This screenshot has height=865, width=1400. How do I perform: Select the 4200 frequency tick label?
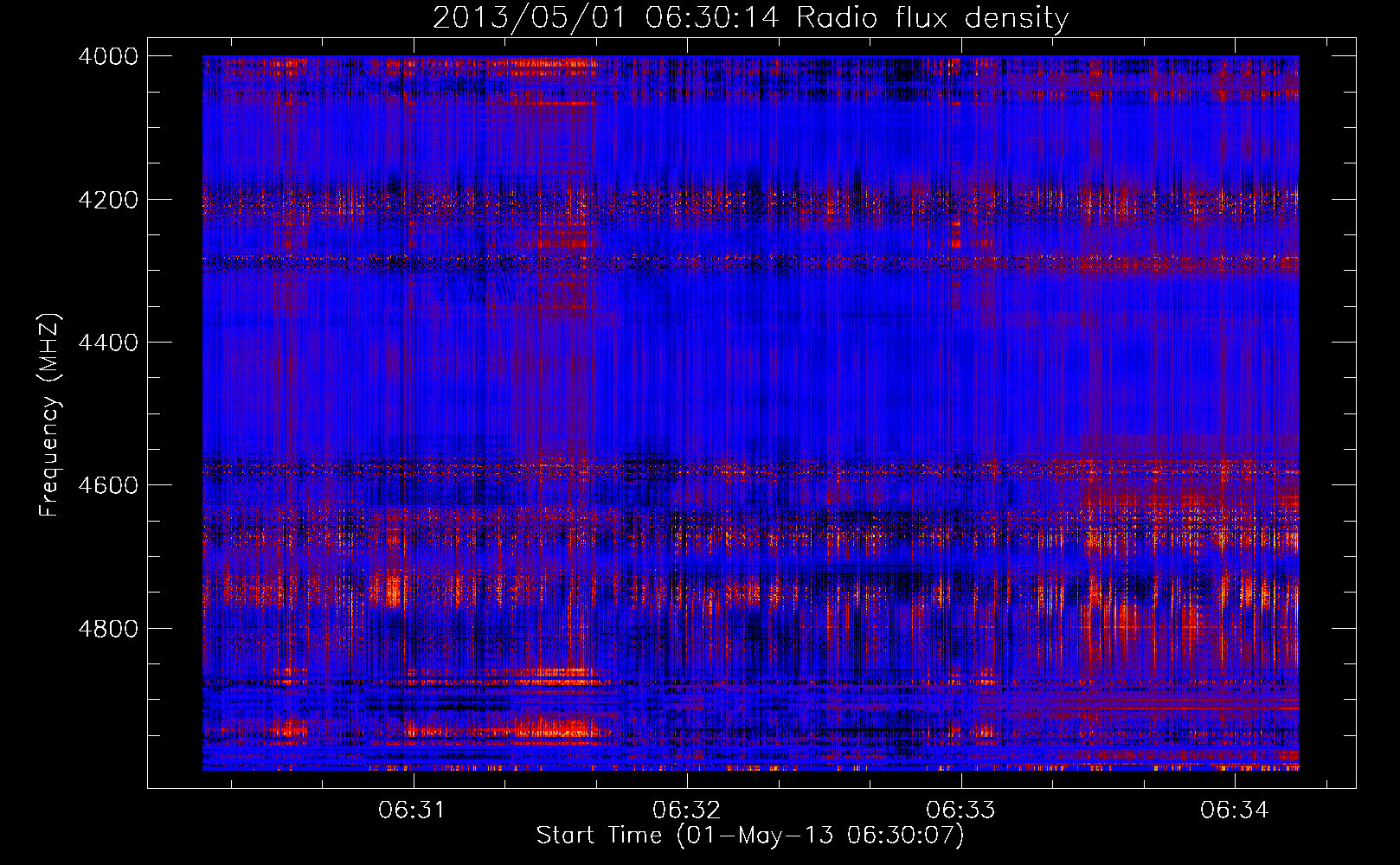(108, 200)
